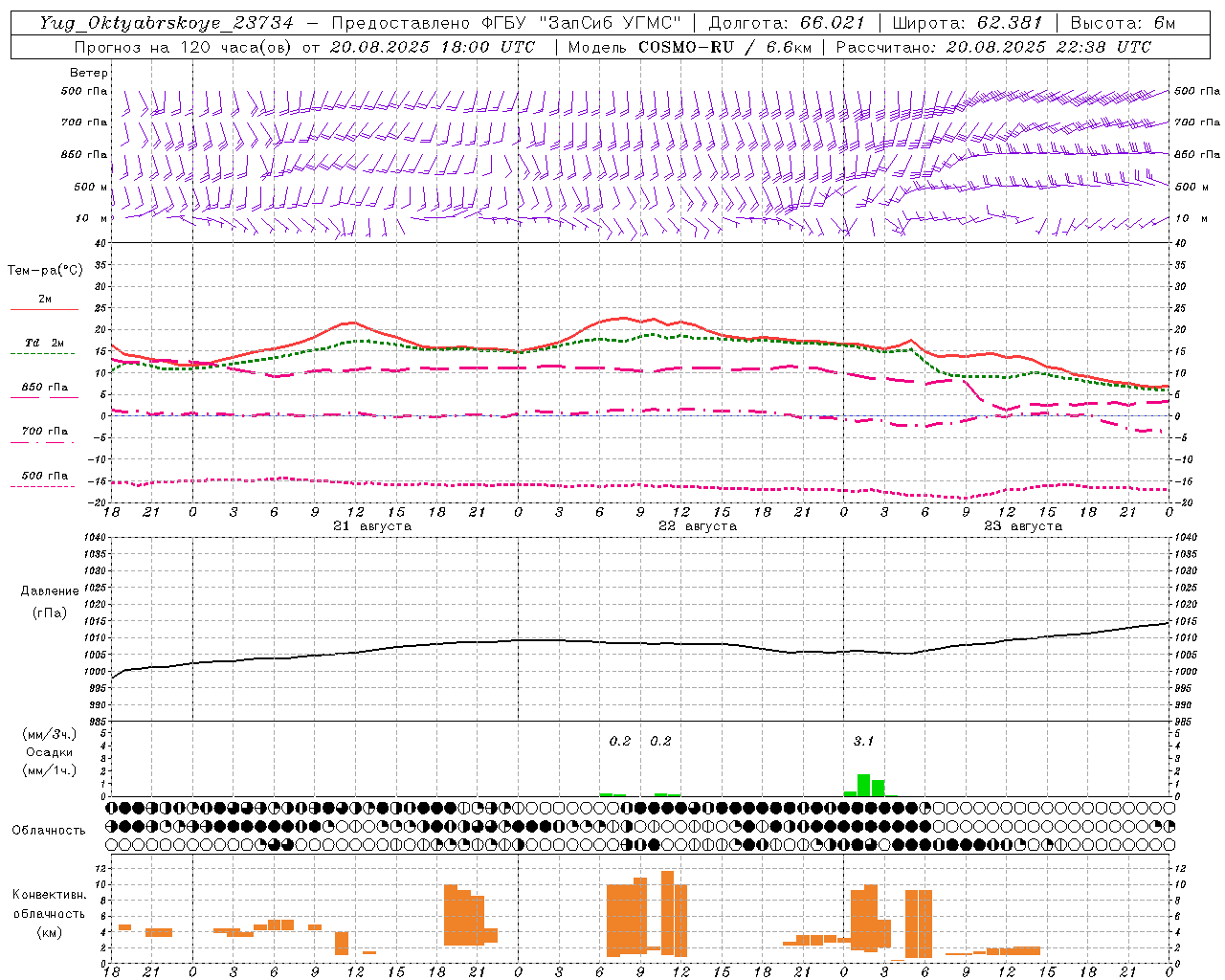Click the Облачность panel label
Viewport: 1225px width, 980px height.
(49, 830)
